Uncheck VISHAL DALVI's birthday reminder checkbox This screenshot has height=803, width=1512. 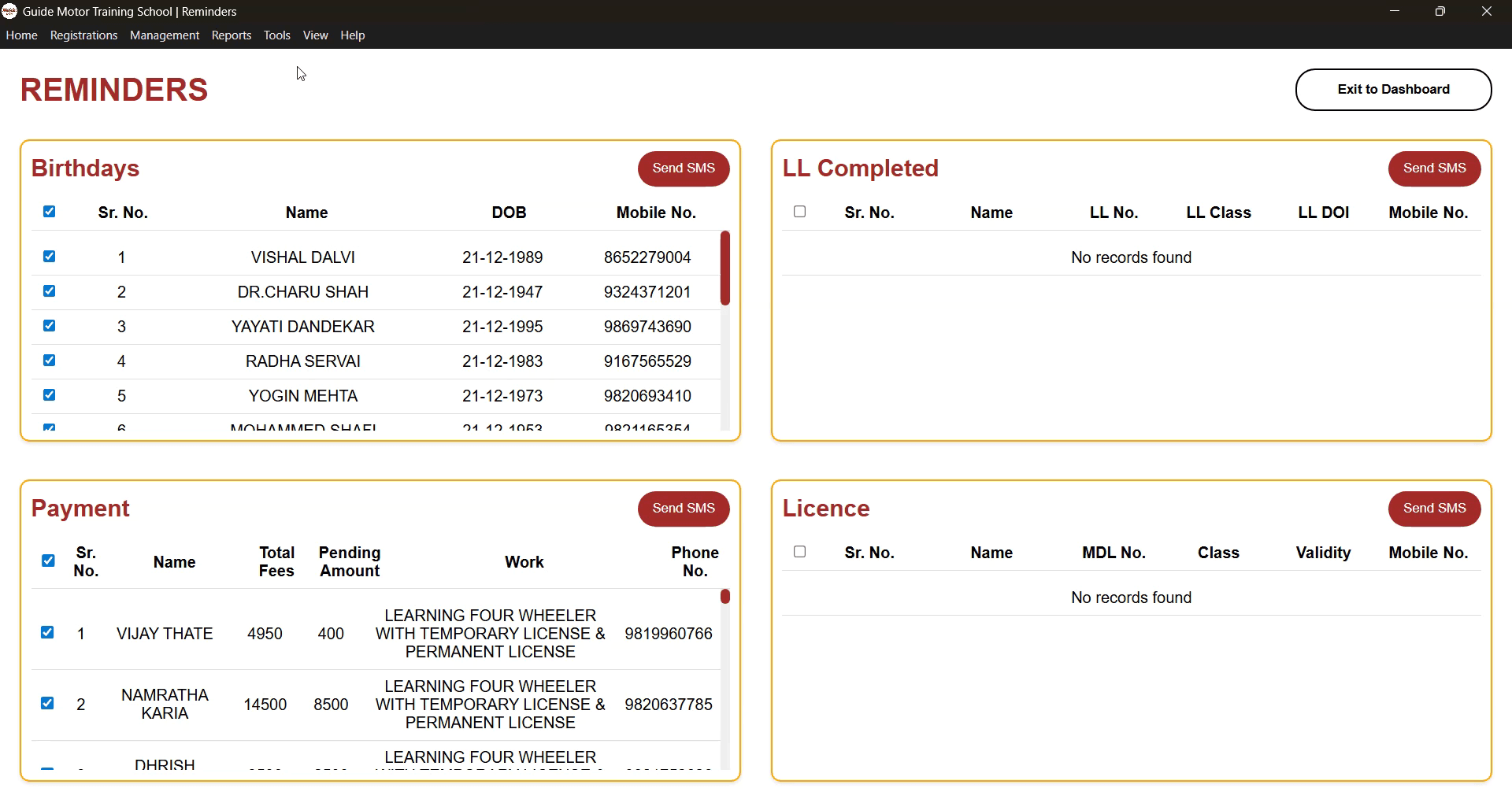pos(50,256)
